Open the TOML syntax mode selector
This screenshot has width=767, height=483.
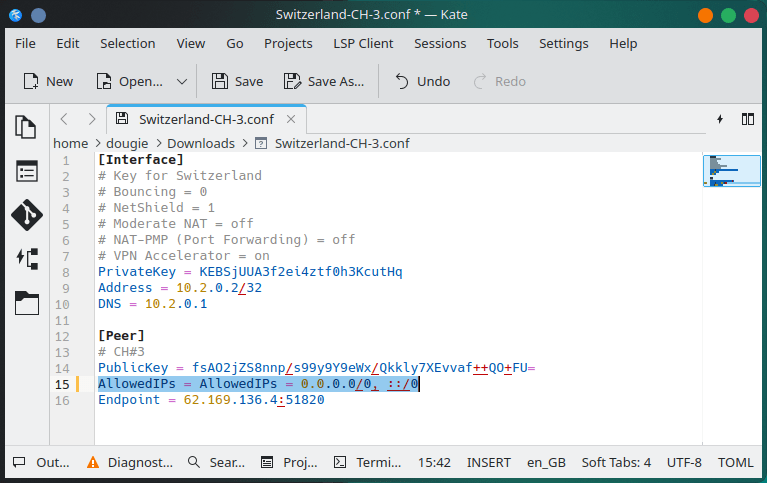[735, 462]
